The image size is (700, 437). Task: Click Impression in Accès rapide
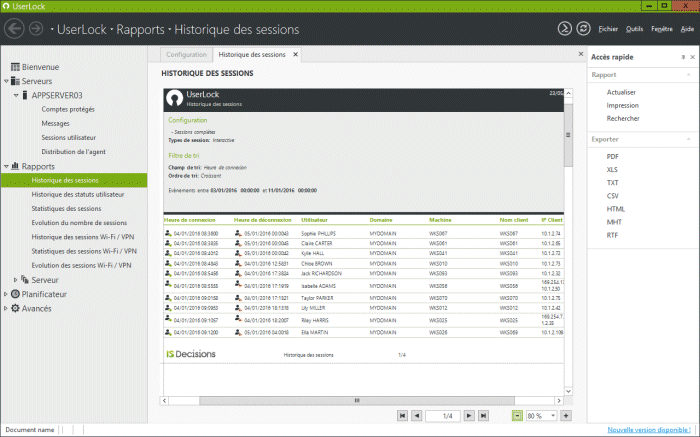pos(622,105)
